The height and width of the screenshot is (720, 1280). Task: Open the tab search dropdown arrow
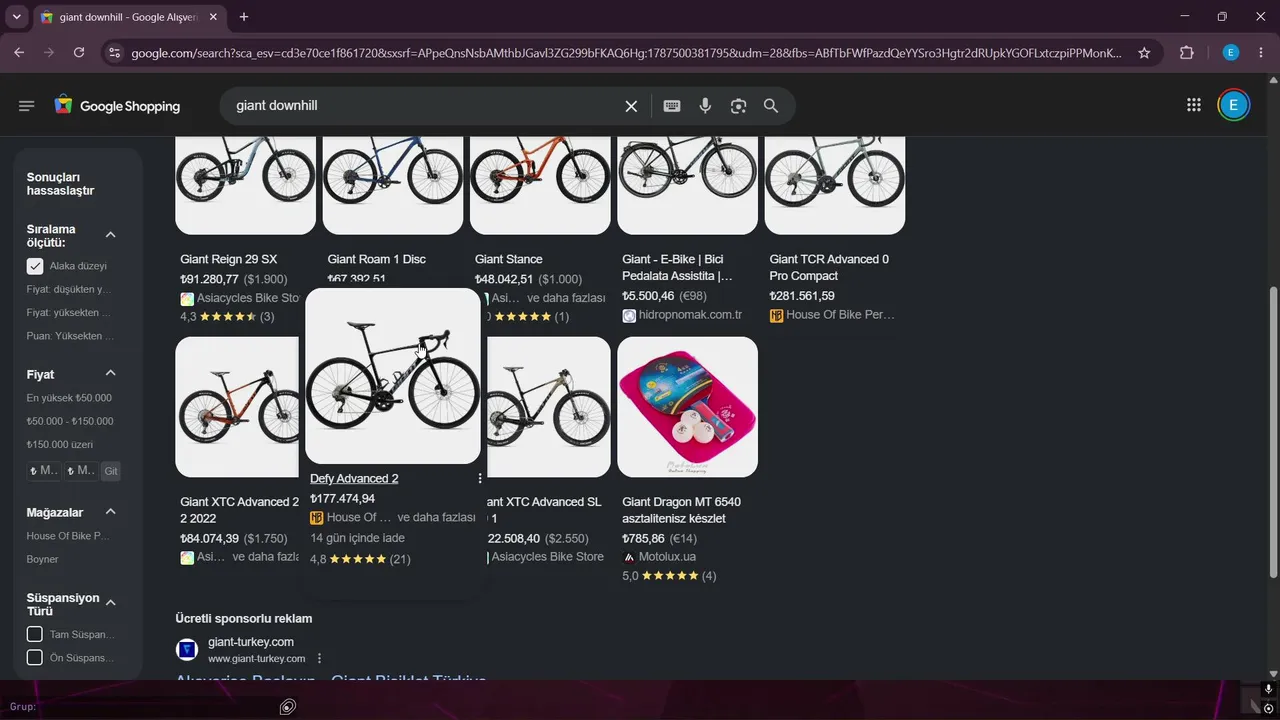click(16, 17)
